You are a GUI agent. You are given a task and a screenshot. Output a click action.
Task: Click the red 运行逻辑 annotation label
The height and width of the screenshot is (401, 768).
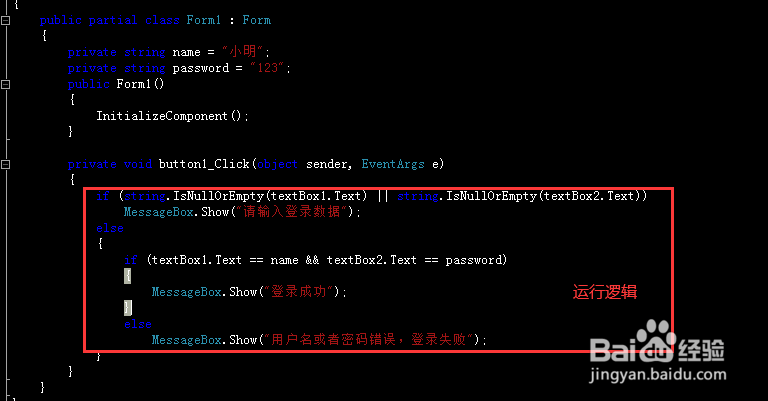coord(605,292)
